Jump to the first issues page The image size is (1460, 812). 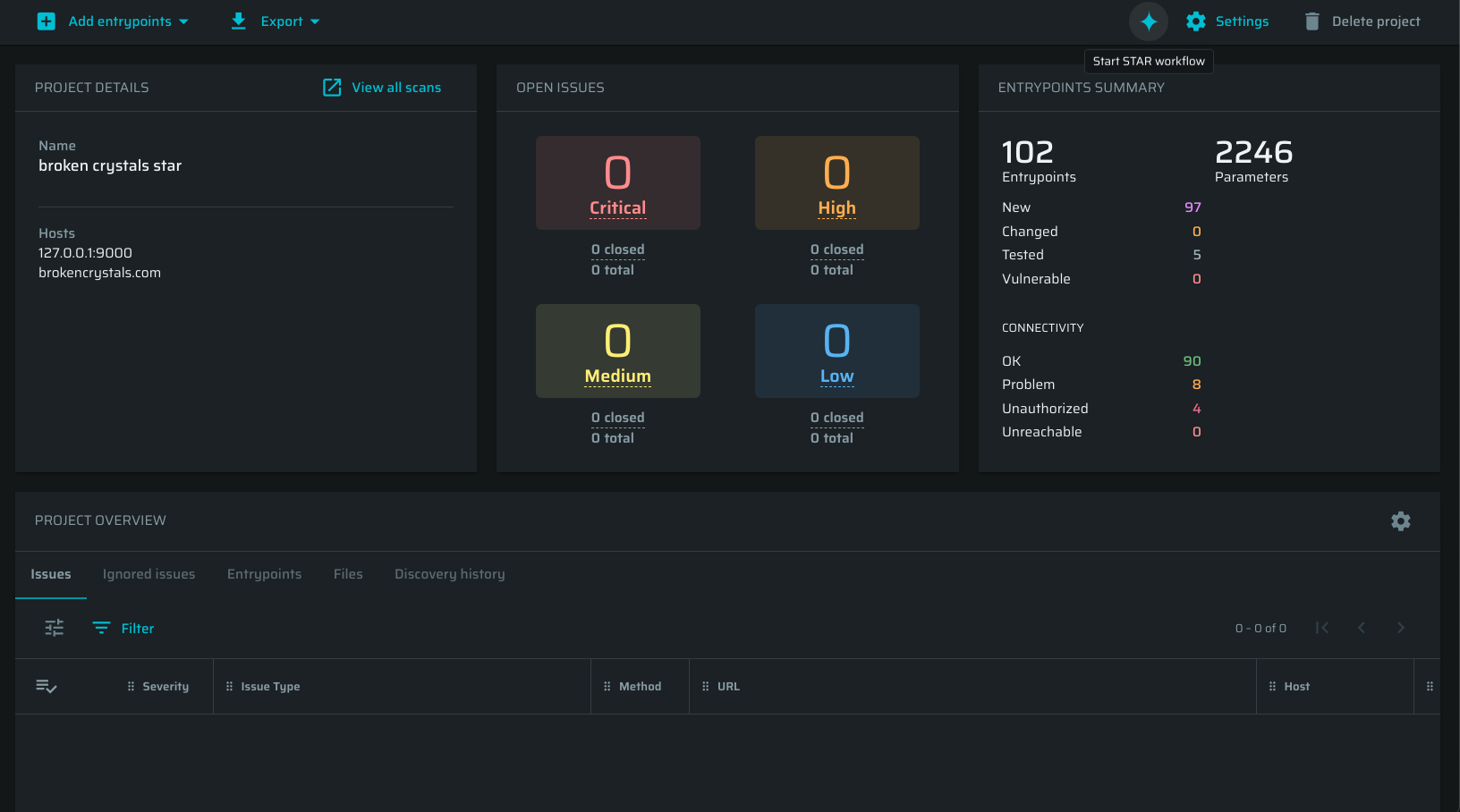tap(1321, 628)
